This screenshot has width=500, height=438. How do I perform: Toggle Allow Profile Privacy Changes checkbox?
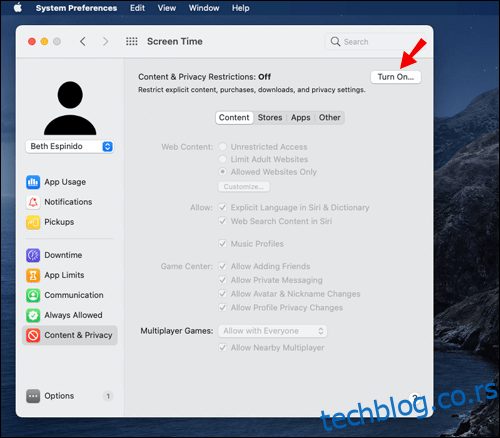pyautogui.click(x=222, y=307)
